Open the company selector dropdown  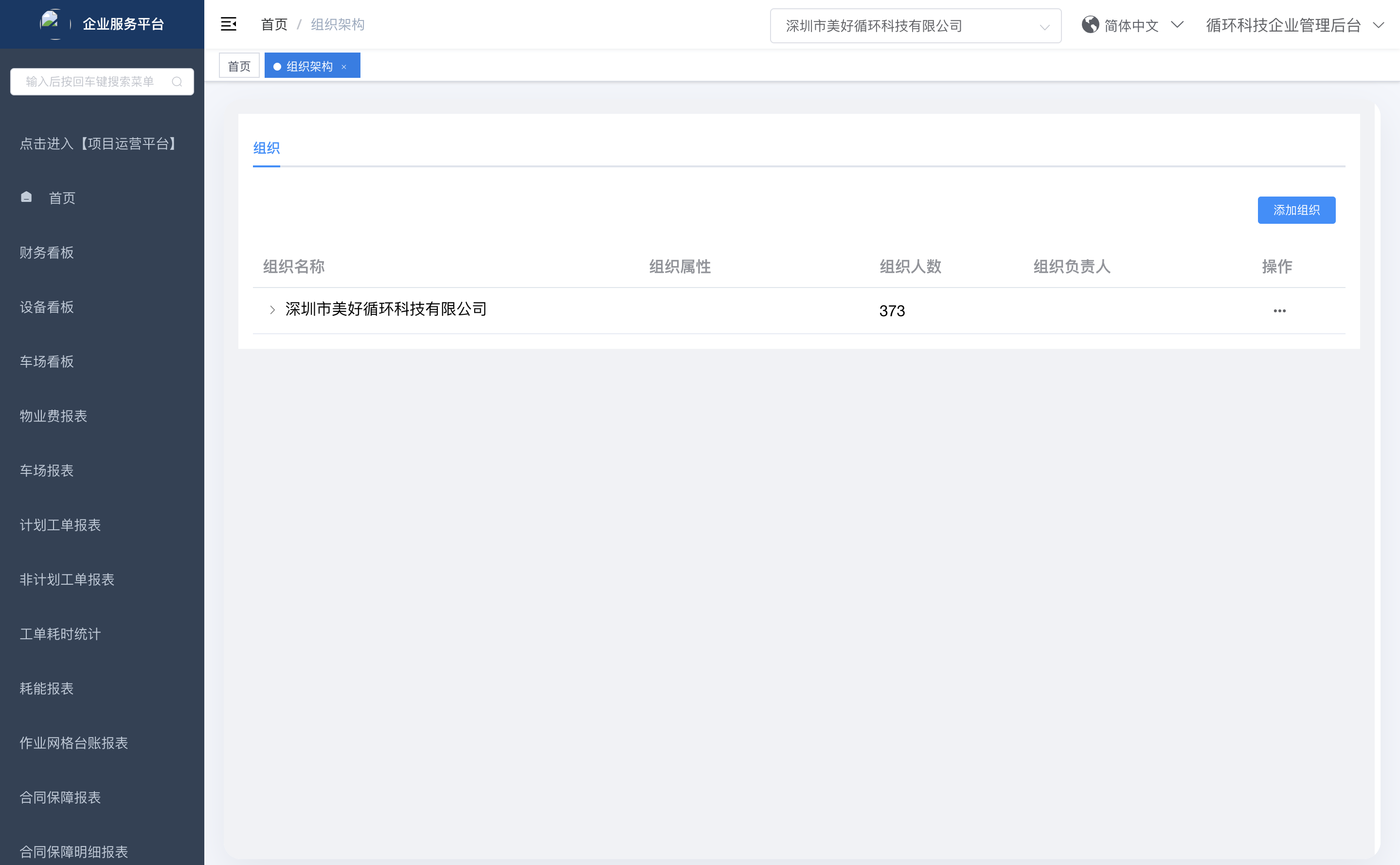(915, 26)
